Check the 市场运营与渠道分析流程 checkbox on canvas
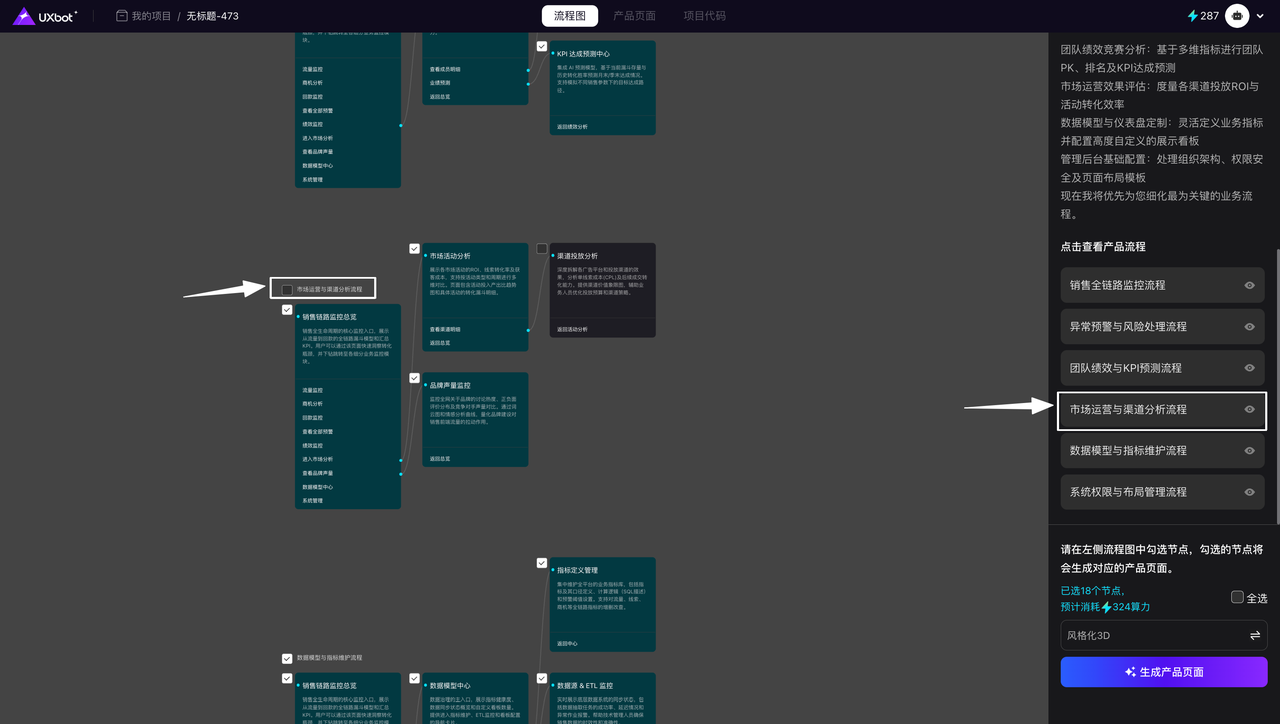 287,289
